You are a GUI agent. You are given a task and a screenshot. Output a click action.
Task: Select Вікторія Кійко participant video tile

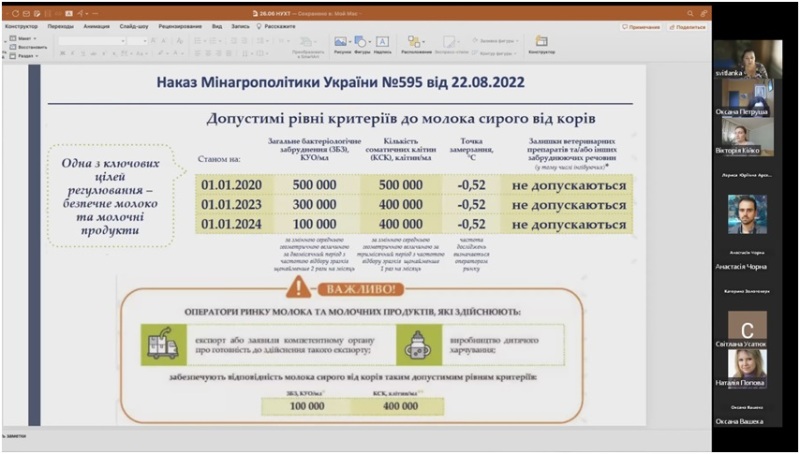tap(747, 137)
